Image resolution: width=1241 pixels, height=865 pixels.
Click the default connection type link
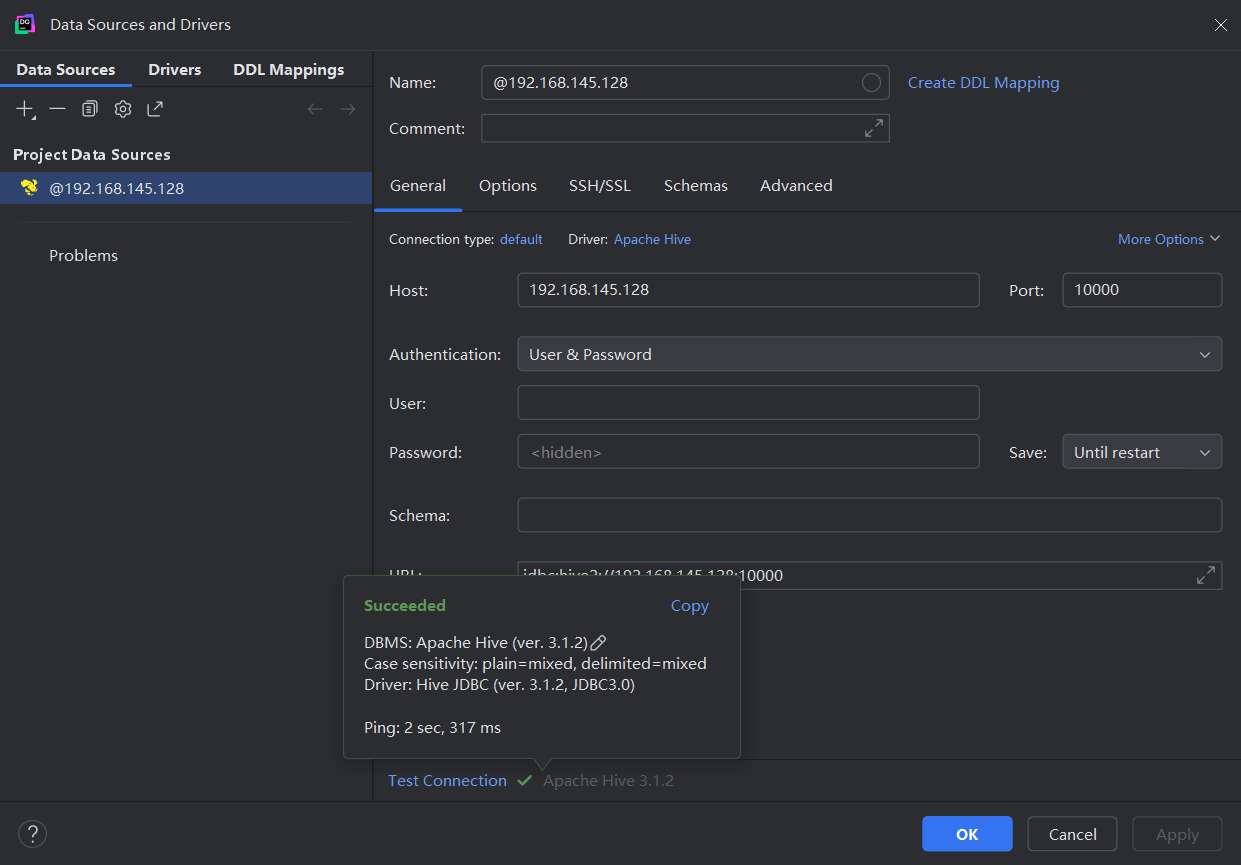click(x=521, y=239)
